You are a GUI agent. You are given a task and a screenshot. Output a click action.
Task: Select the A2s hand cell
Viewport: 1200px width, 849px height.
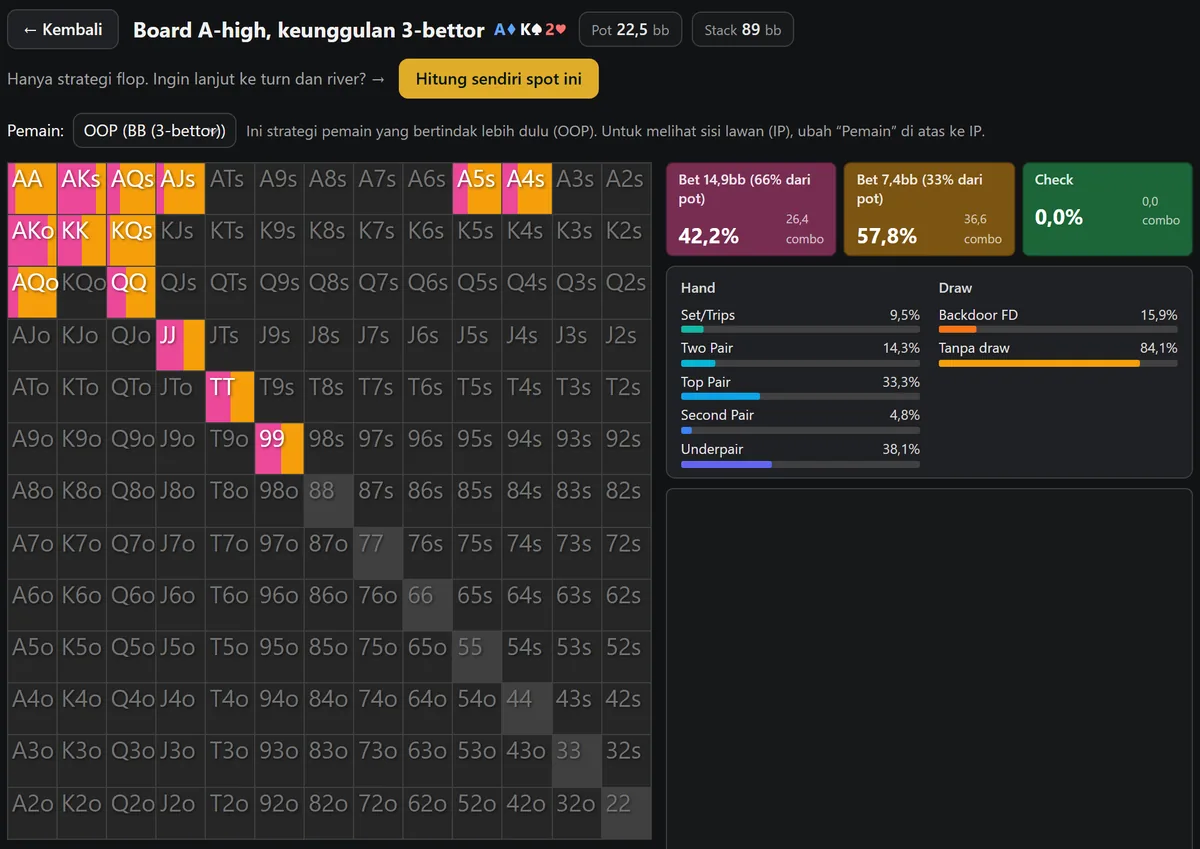(x=626, y=188)
